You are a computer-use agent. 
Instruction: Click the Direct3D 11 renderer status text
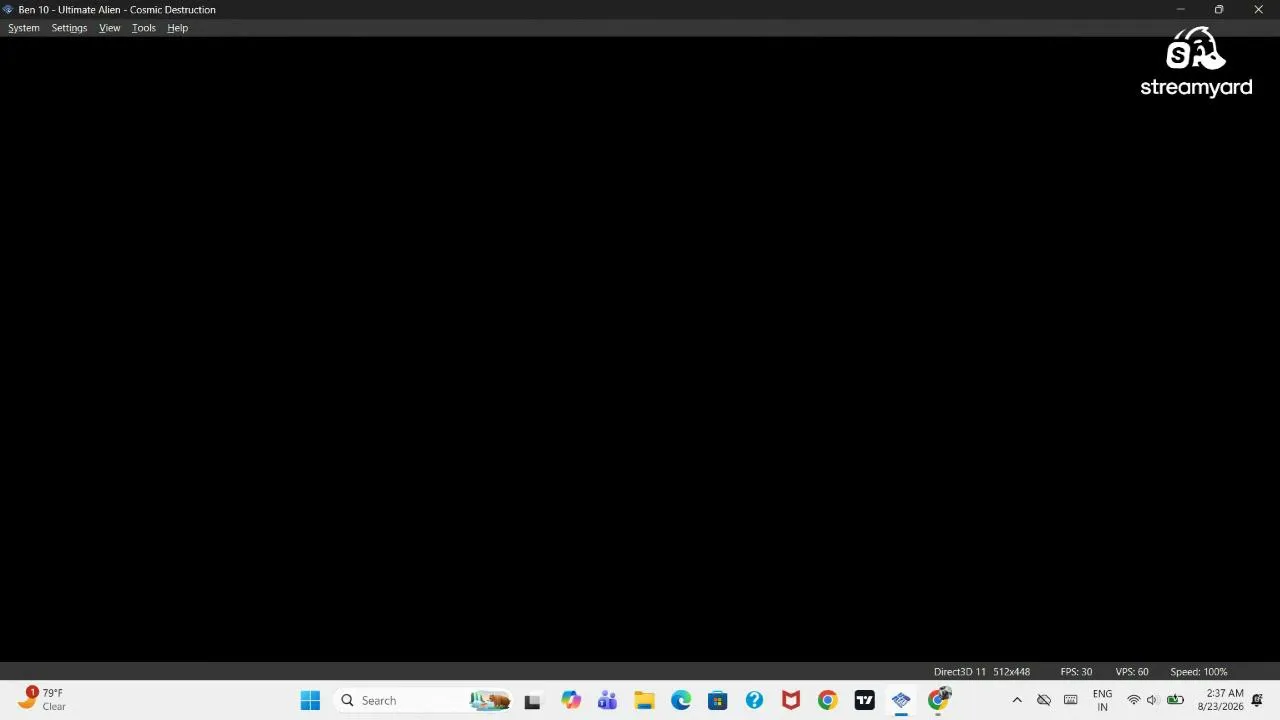click(x=960, y=672)
